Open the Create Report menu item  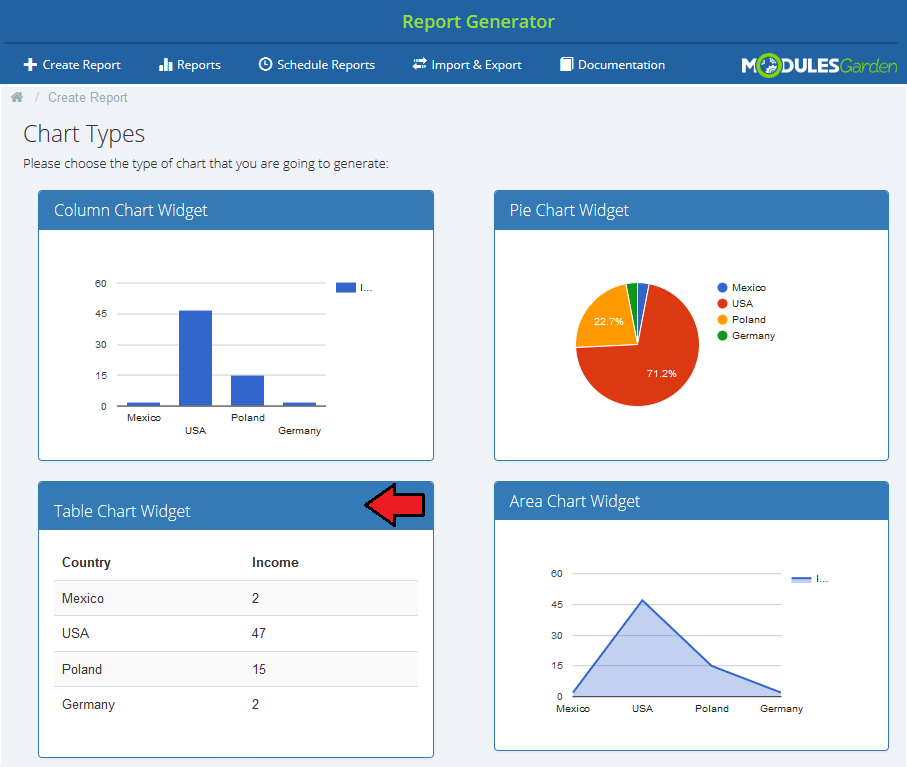[72, 65]
